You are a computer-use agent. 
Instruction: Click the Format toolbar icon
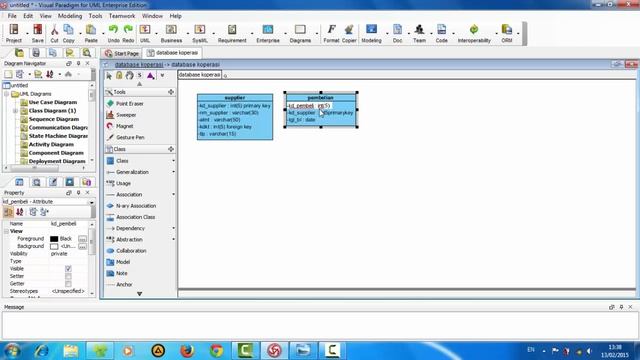pyautogui.click(x=331, y=33)
